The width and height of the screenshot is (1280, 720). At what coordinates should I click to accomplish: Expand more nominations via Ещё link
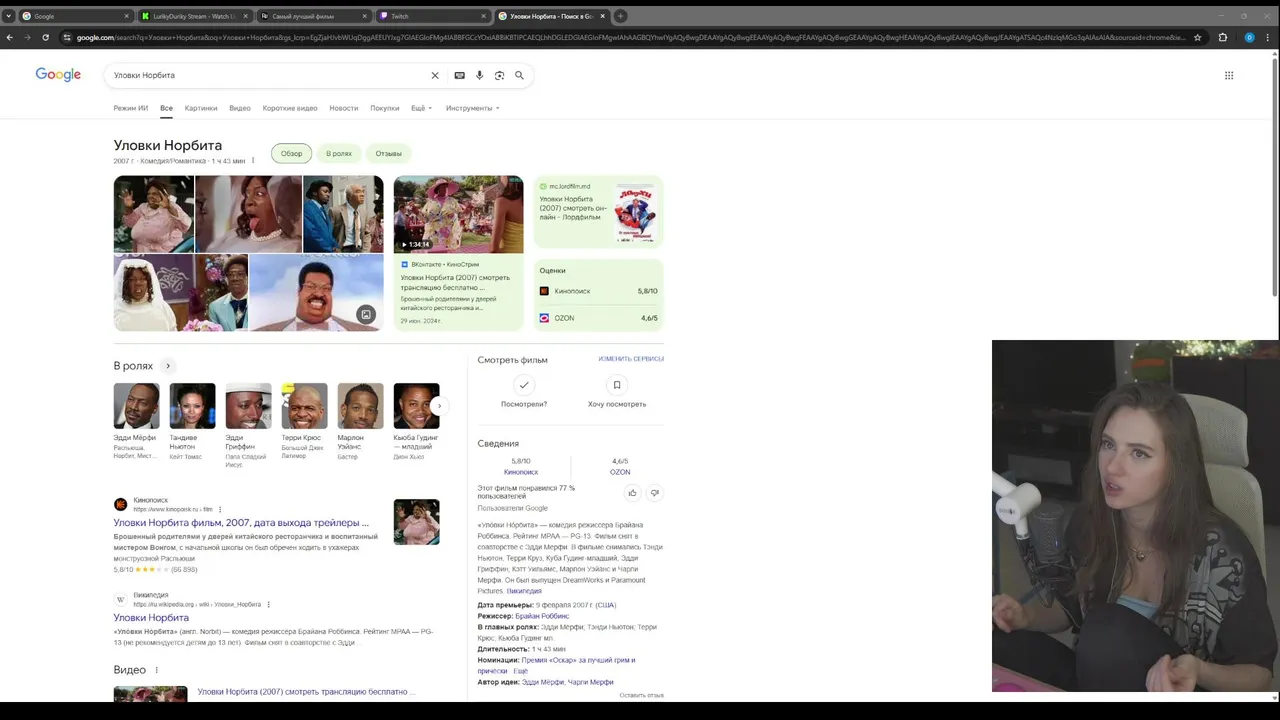[x=521, y=671]
